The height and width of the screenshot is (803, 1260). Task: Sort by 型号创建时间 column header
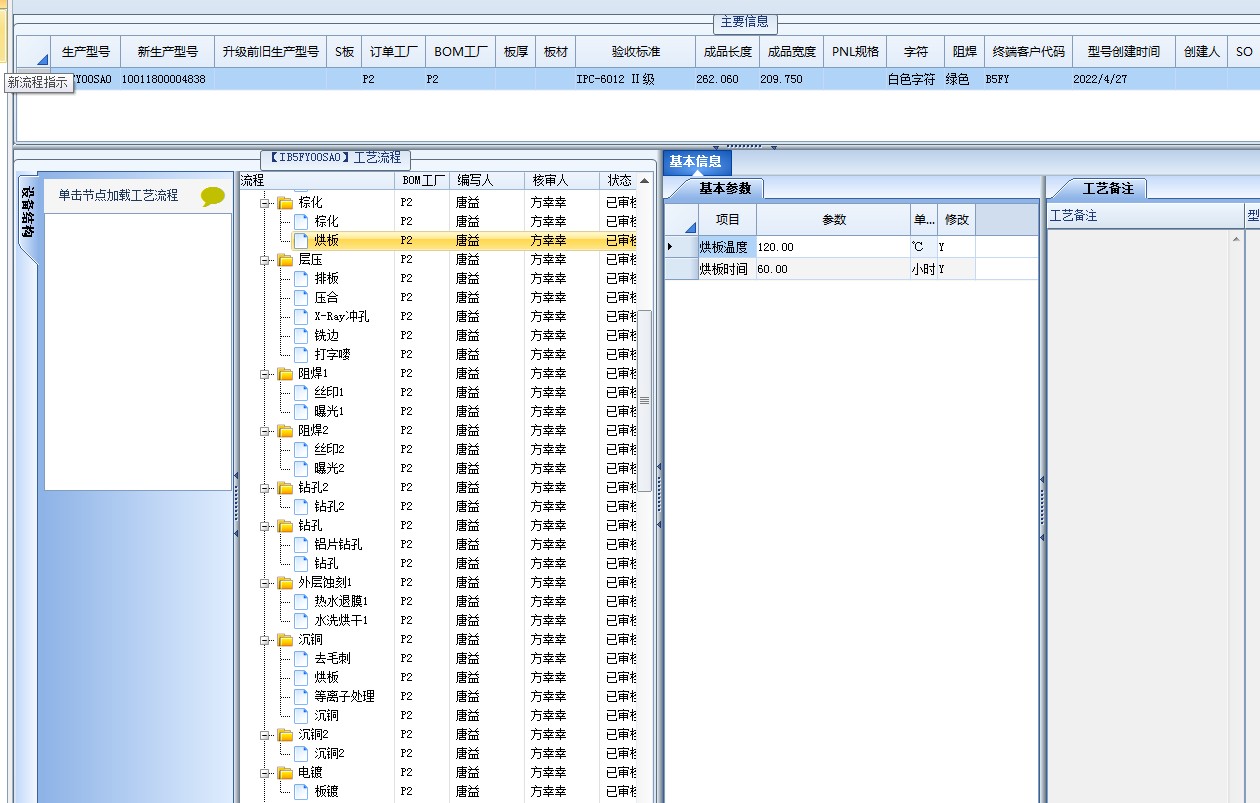[1123, 52]
